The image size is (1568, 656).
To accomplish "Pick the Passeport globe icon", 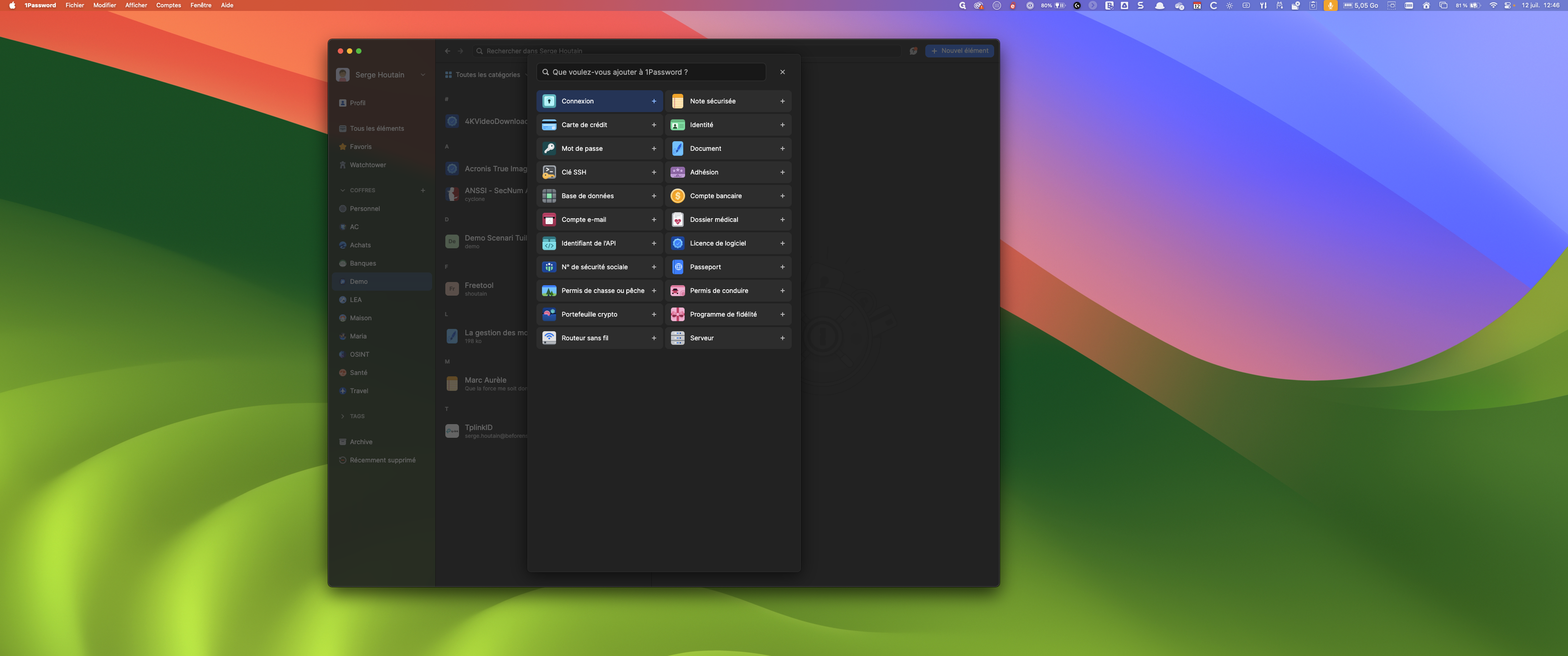I will coord(677,267).
